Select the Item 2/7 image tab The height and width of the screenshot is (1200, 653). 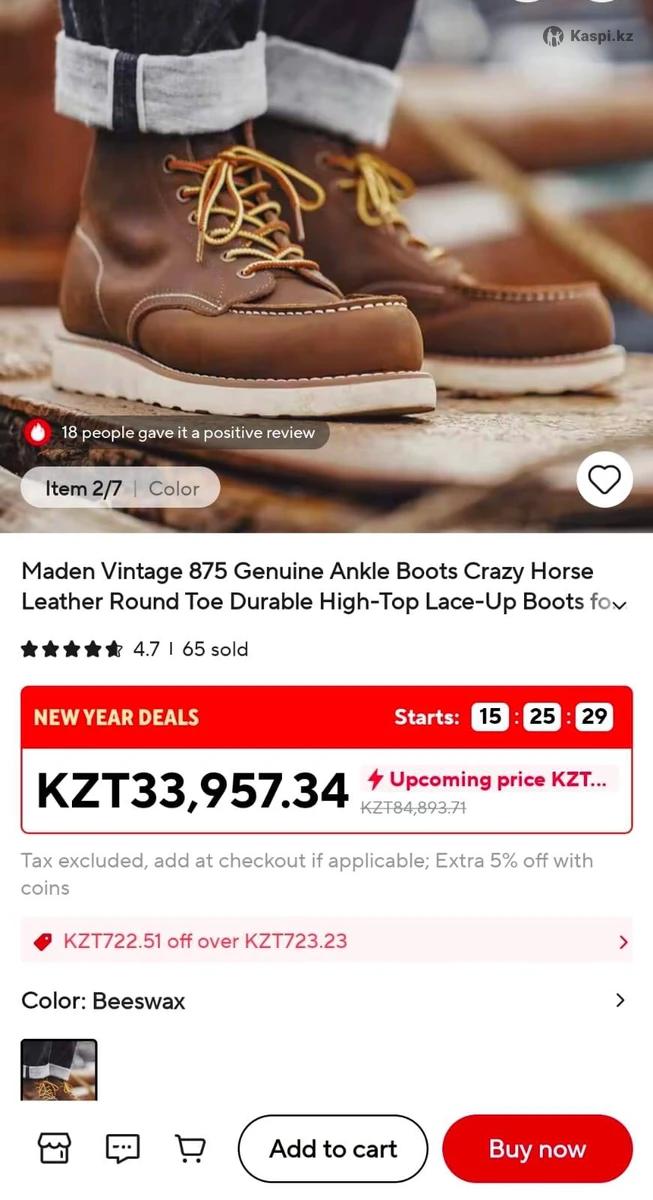coord(83,488)
